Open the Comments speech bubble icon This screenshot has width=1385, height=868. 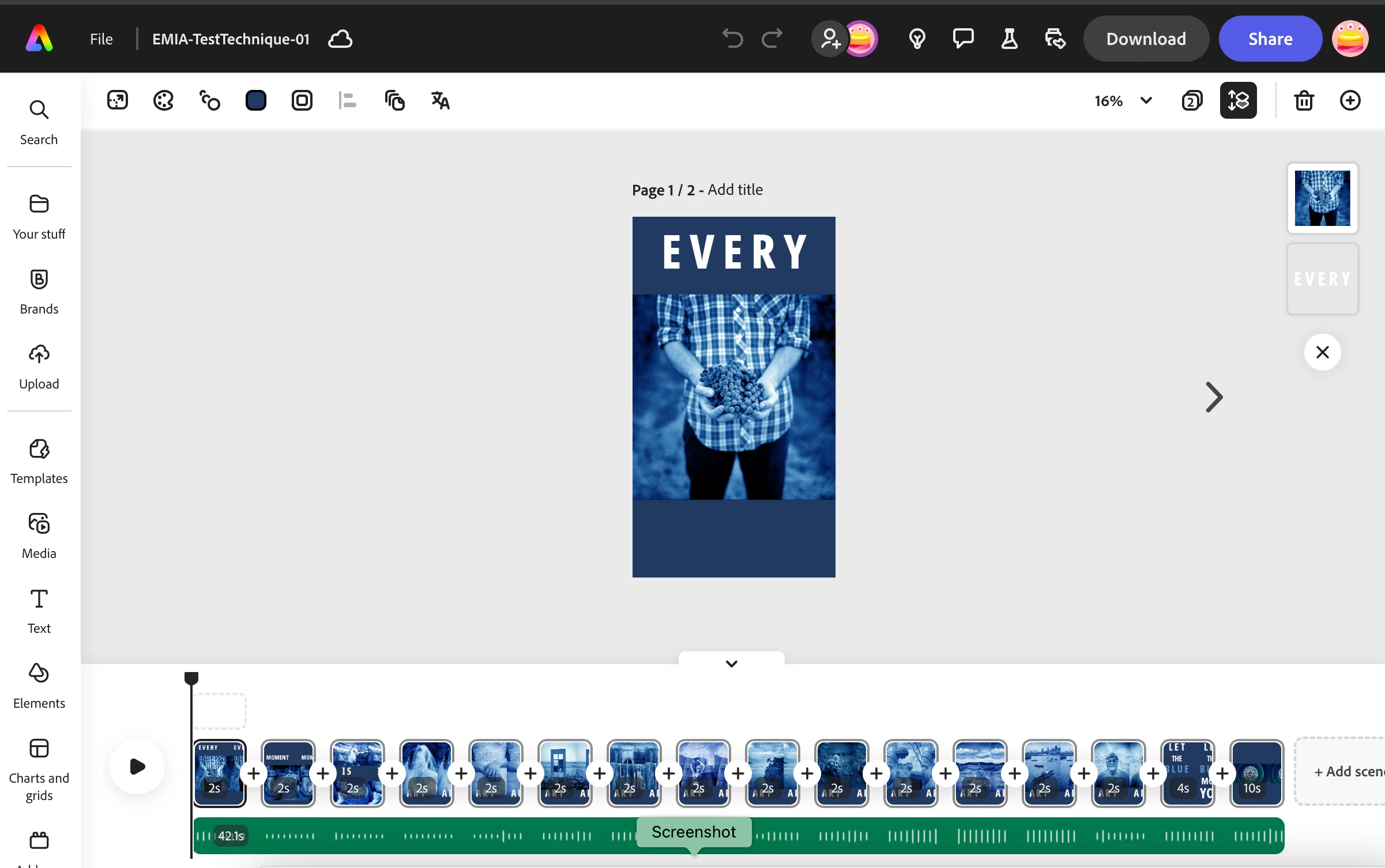(963, 39)
